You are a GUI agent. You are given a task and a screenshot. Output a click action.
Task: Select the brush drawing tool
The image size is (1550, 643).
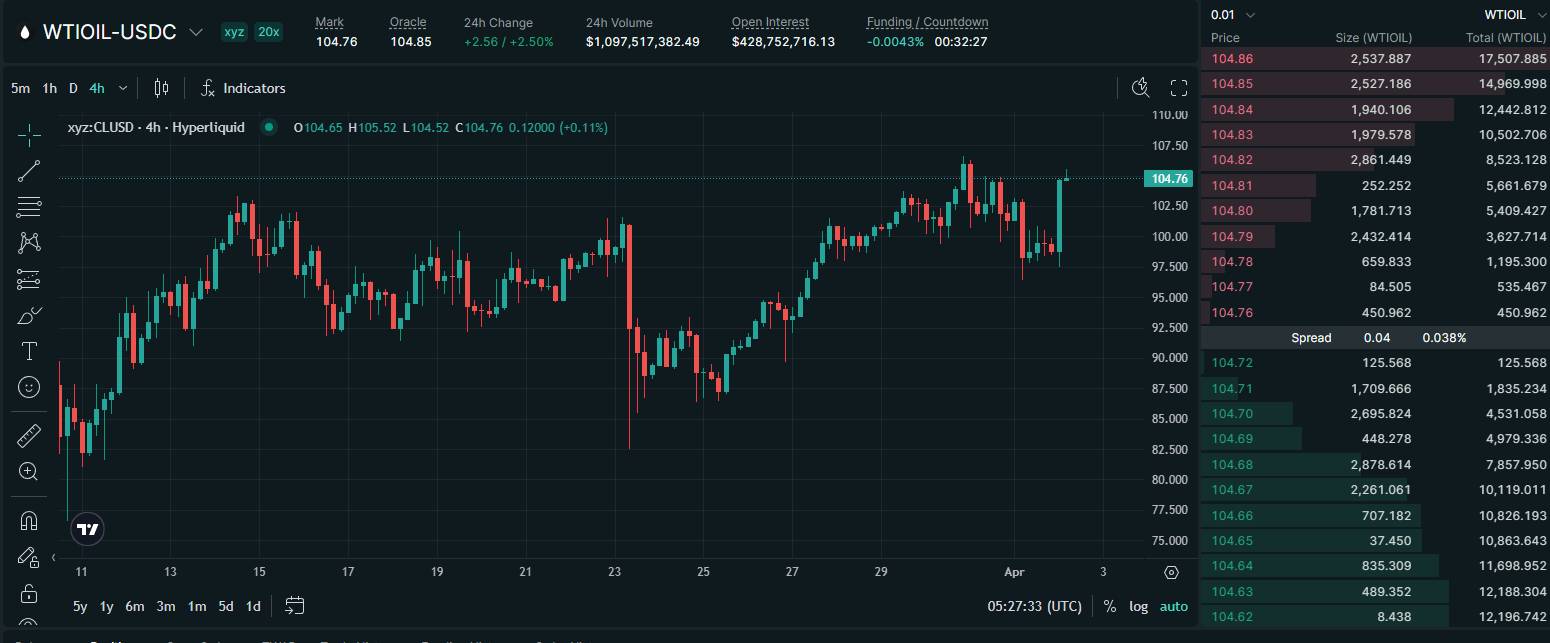(28, 315)
